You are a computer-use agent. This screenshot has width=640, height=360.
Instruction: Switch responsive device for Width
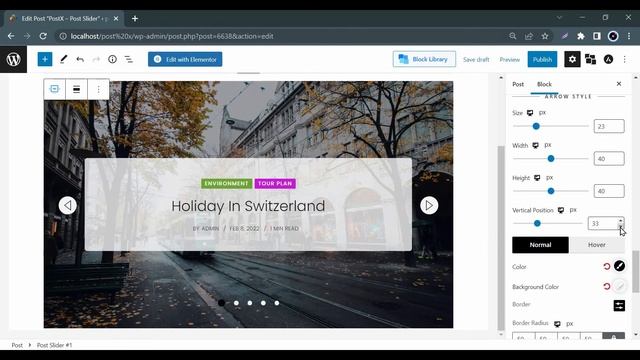point(535,145)
